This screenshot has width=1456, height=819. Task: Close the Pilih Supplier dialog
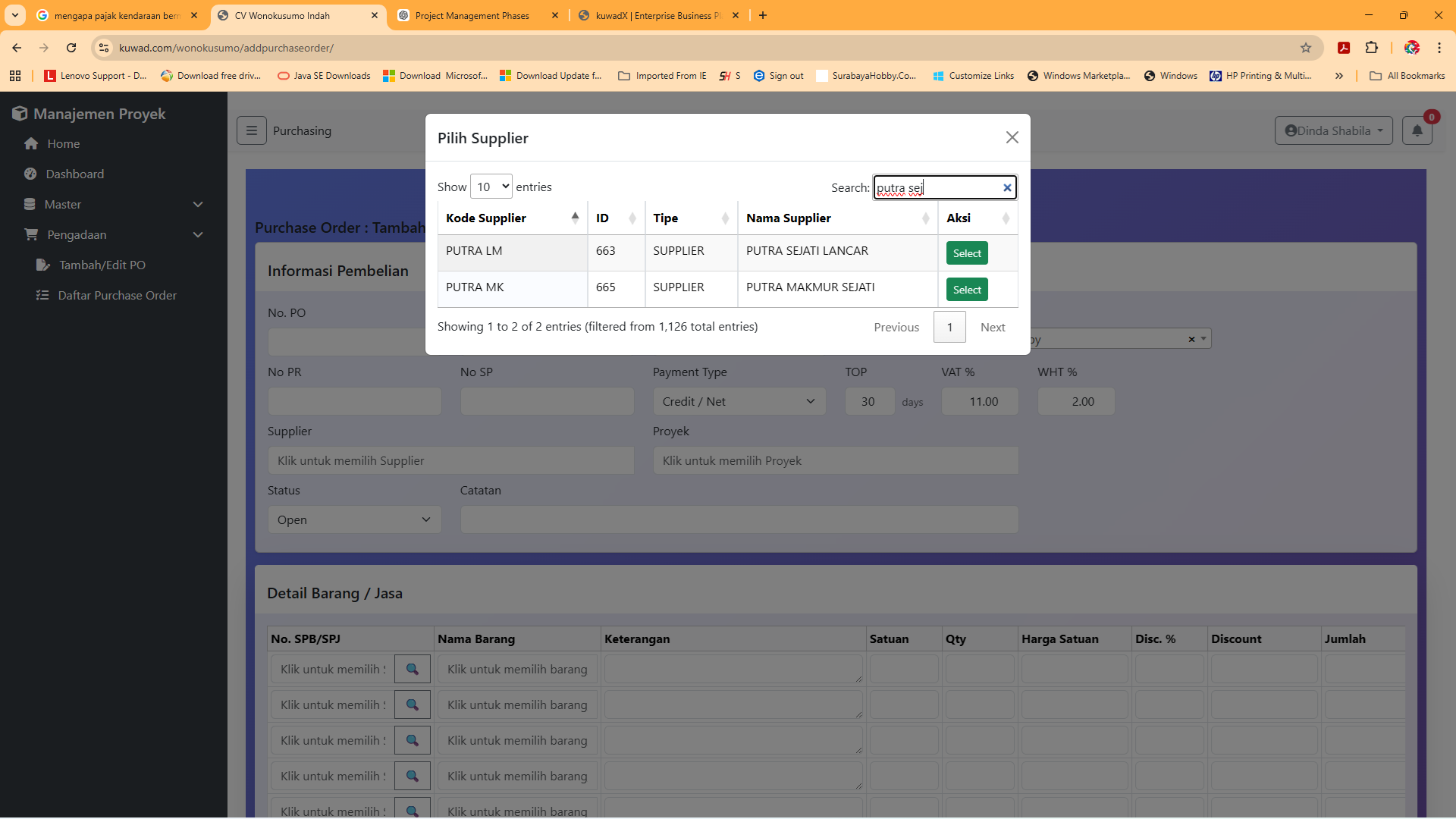pyautogui.click(x=1012, y=137)
